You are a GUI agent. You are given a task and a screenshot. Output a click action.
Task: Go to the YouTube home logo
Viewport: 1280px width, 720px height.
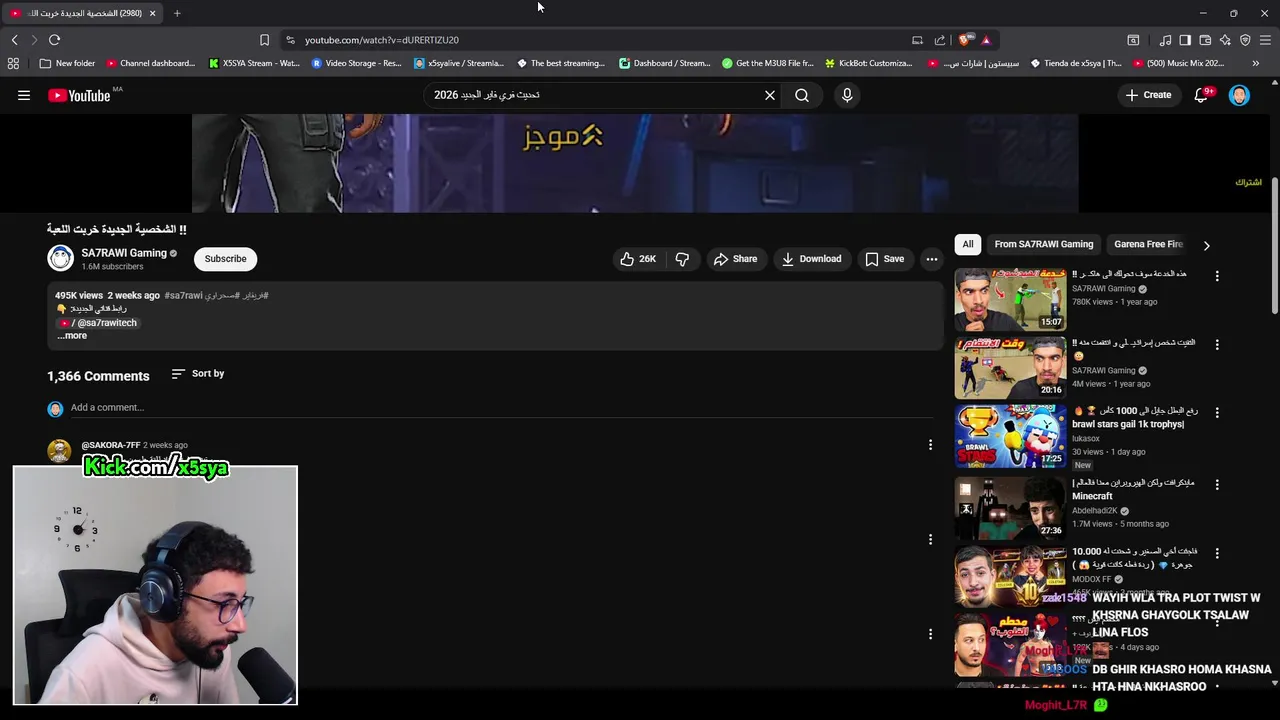(x=79, y=95)
